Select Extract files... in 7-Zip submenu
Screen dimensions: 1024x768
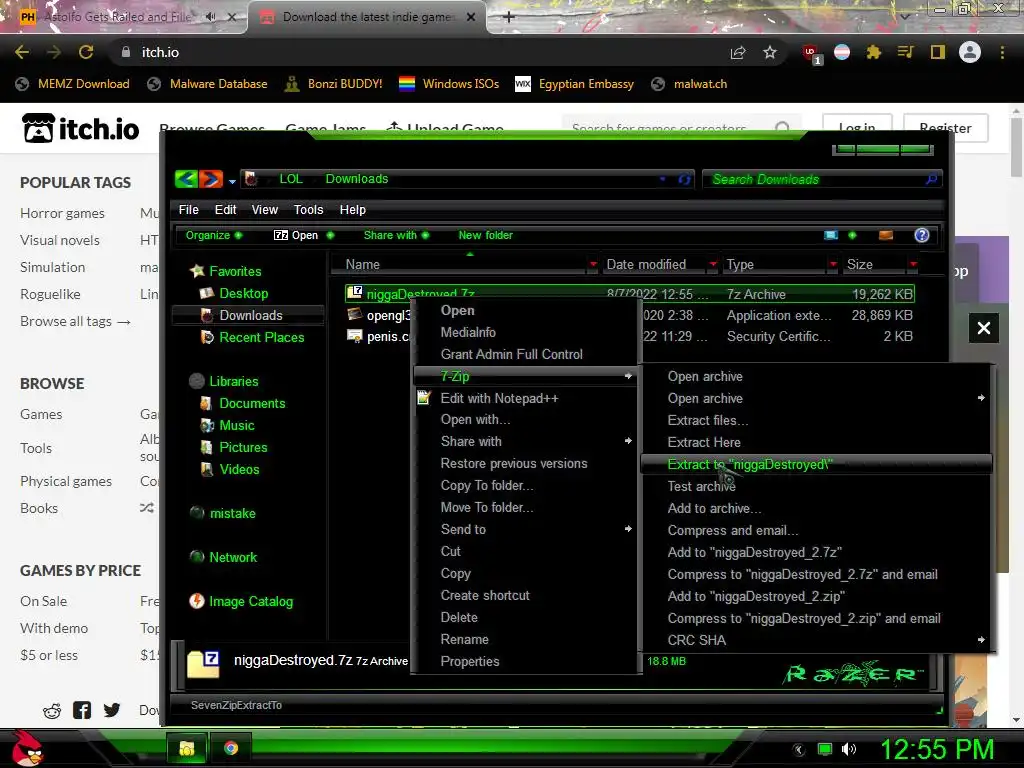[x=708, y=420]
